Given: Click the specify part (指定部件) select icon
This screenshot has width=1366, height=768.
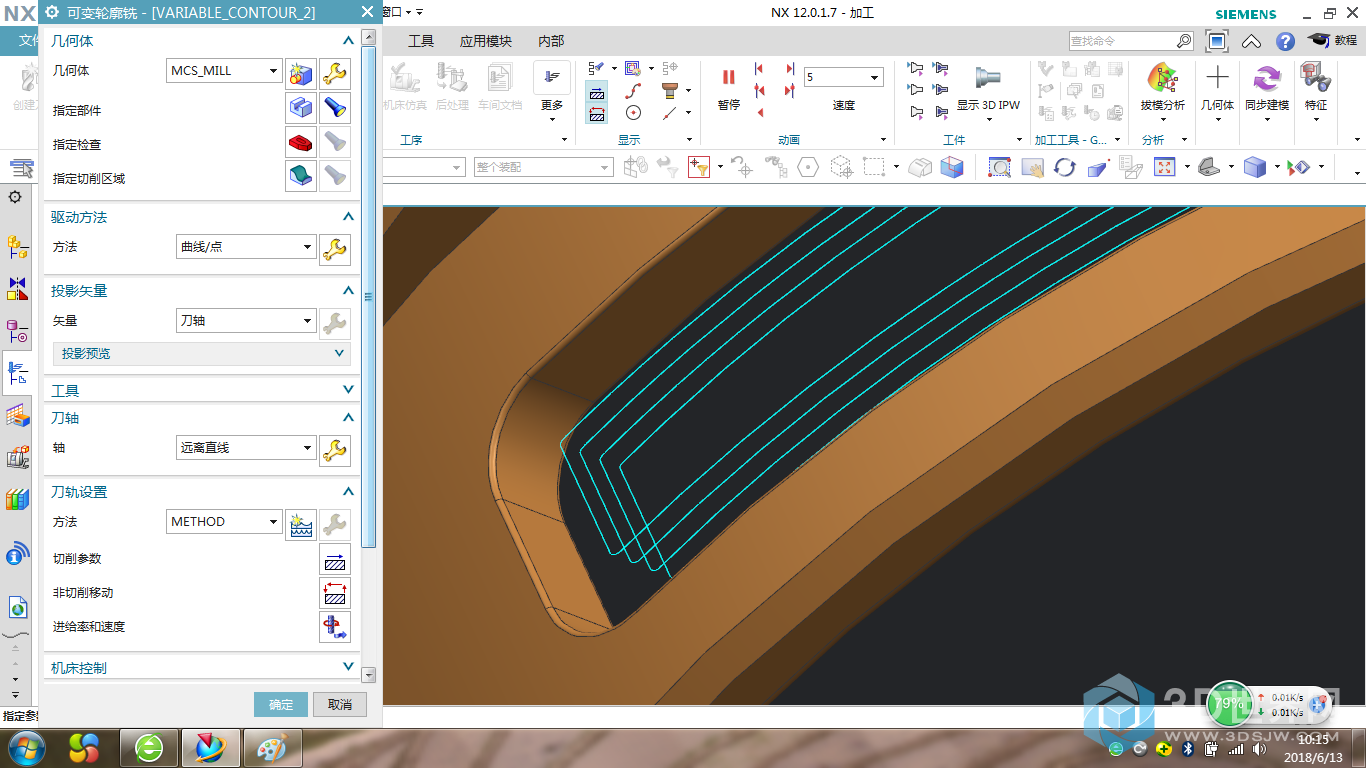Looking at the screenshot, I should coord(301,107).
